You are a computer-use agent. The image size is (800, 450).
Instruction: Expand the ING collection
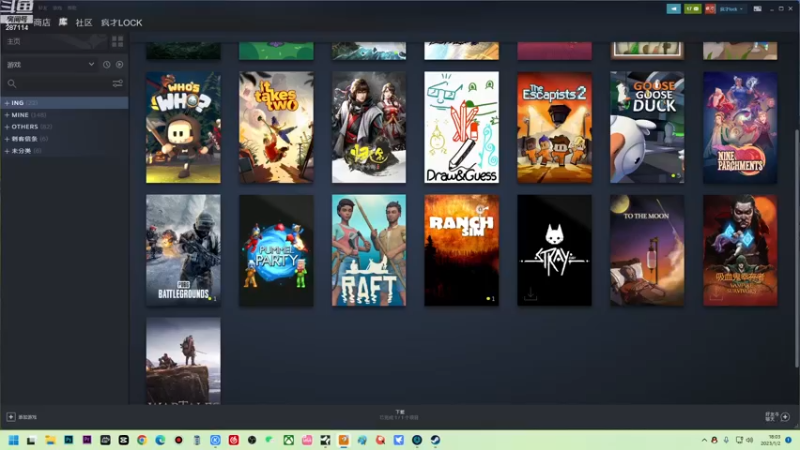coord(64,103)
